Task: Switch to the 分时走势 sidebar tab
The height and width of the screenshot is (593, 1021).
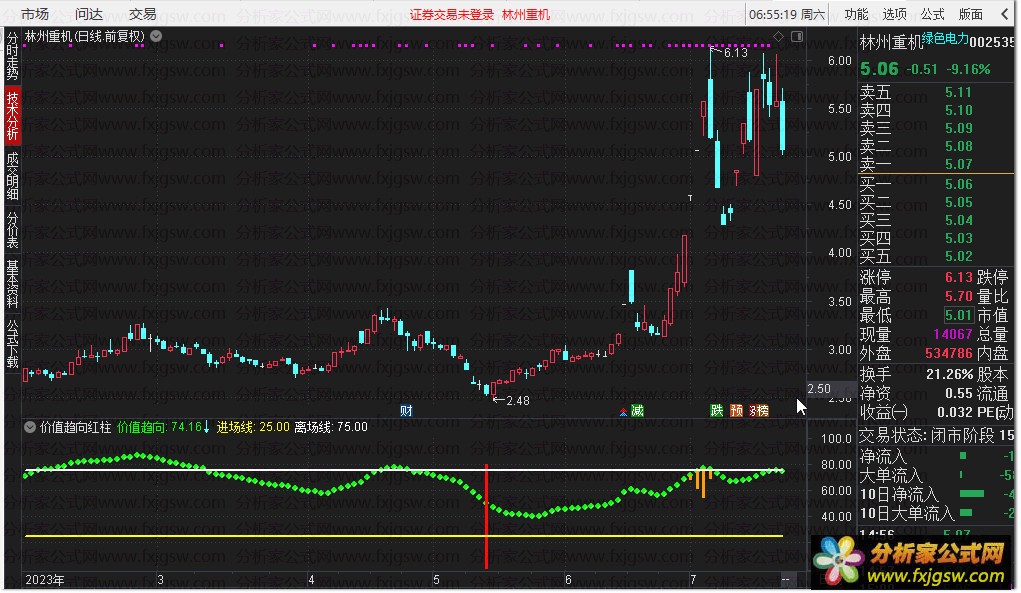Action: [12, 55]
